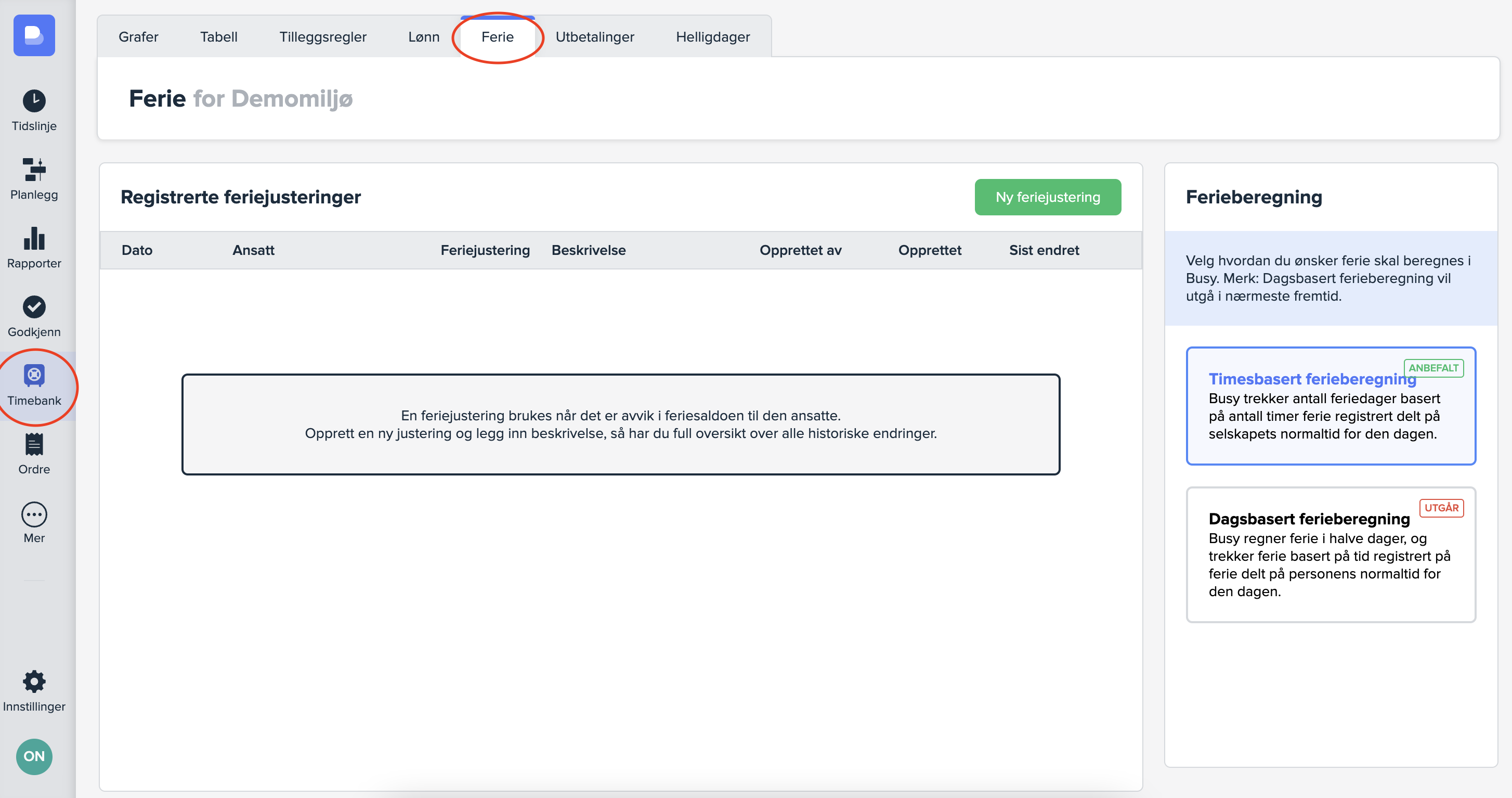The image size is (1512, 798).
Task: Open the Lønn tab
Action: (x=424, y=37)
